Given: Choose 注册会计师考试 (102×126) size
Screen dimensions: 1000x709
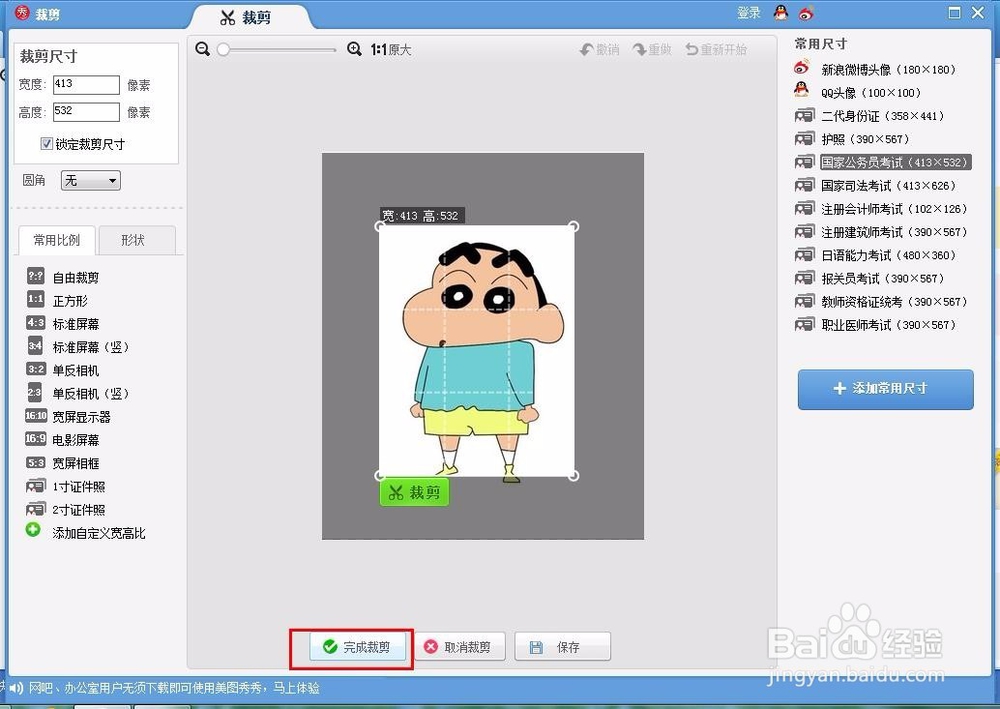Looking at the screenshot, I should point(881,208).
